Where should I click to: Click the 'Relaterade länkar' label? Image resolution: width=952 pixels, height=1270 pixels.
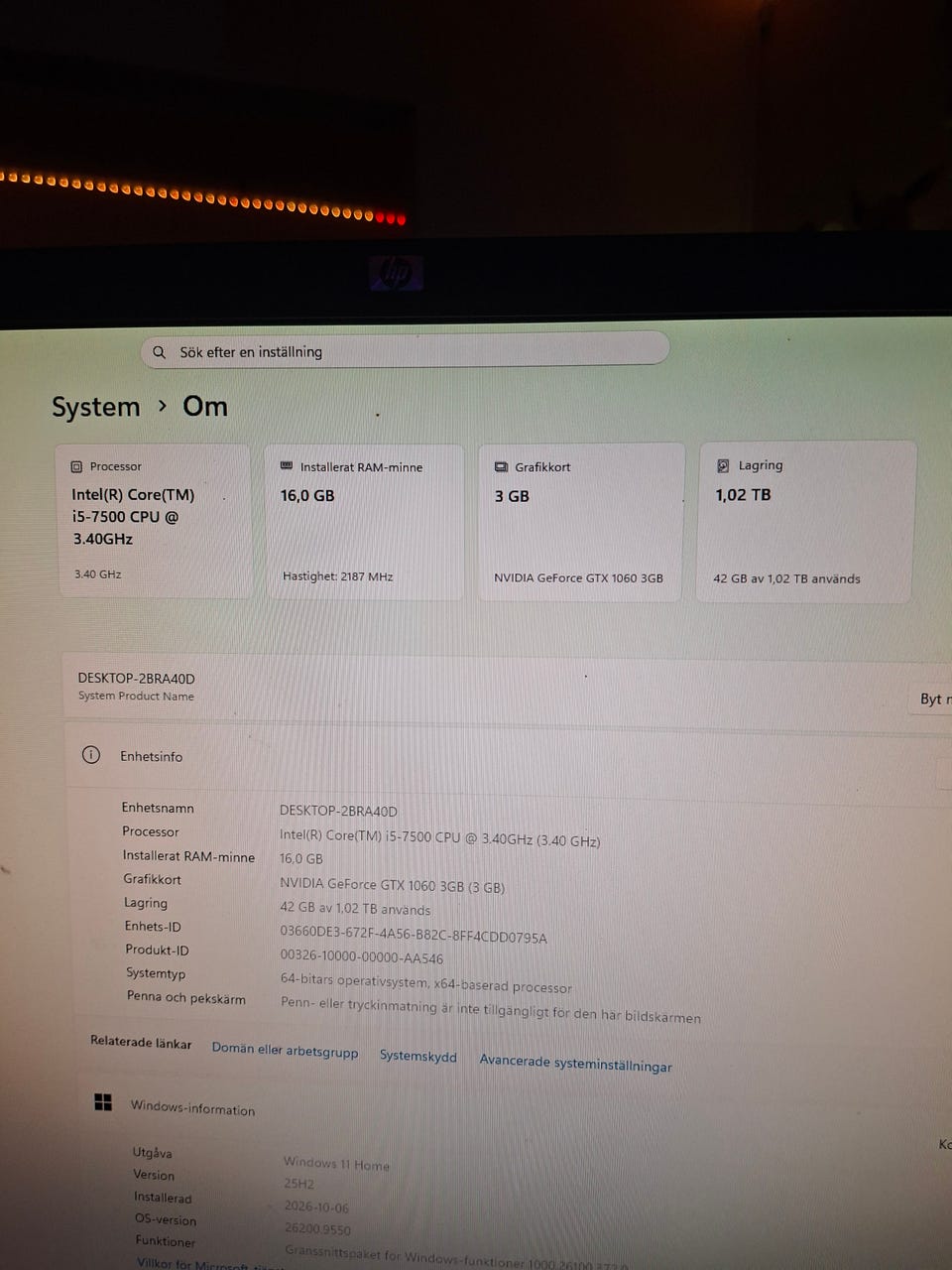[x=141, y=1042]
